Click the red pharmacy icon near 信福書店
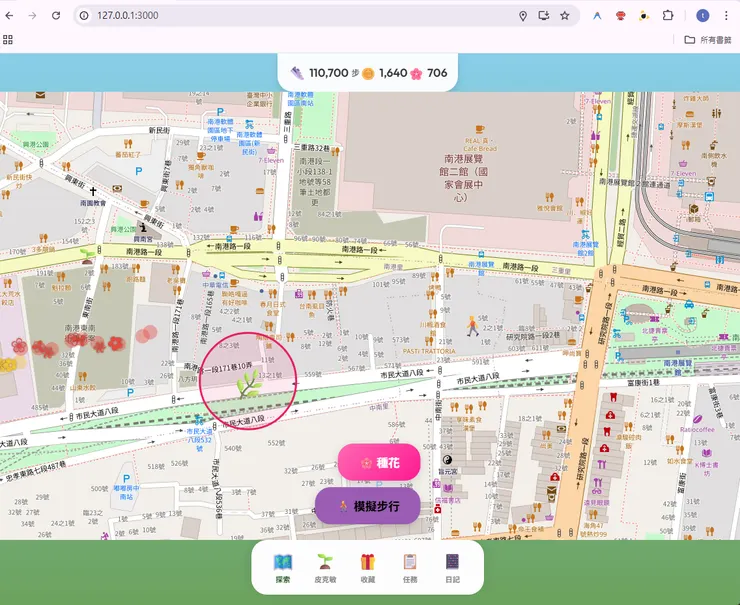Image resolution: width=740 pixels, height=605 pixels. [x=437, y=509]
